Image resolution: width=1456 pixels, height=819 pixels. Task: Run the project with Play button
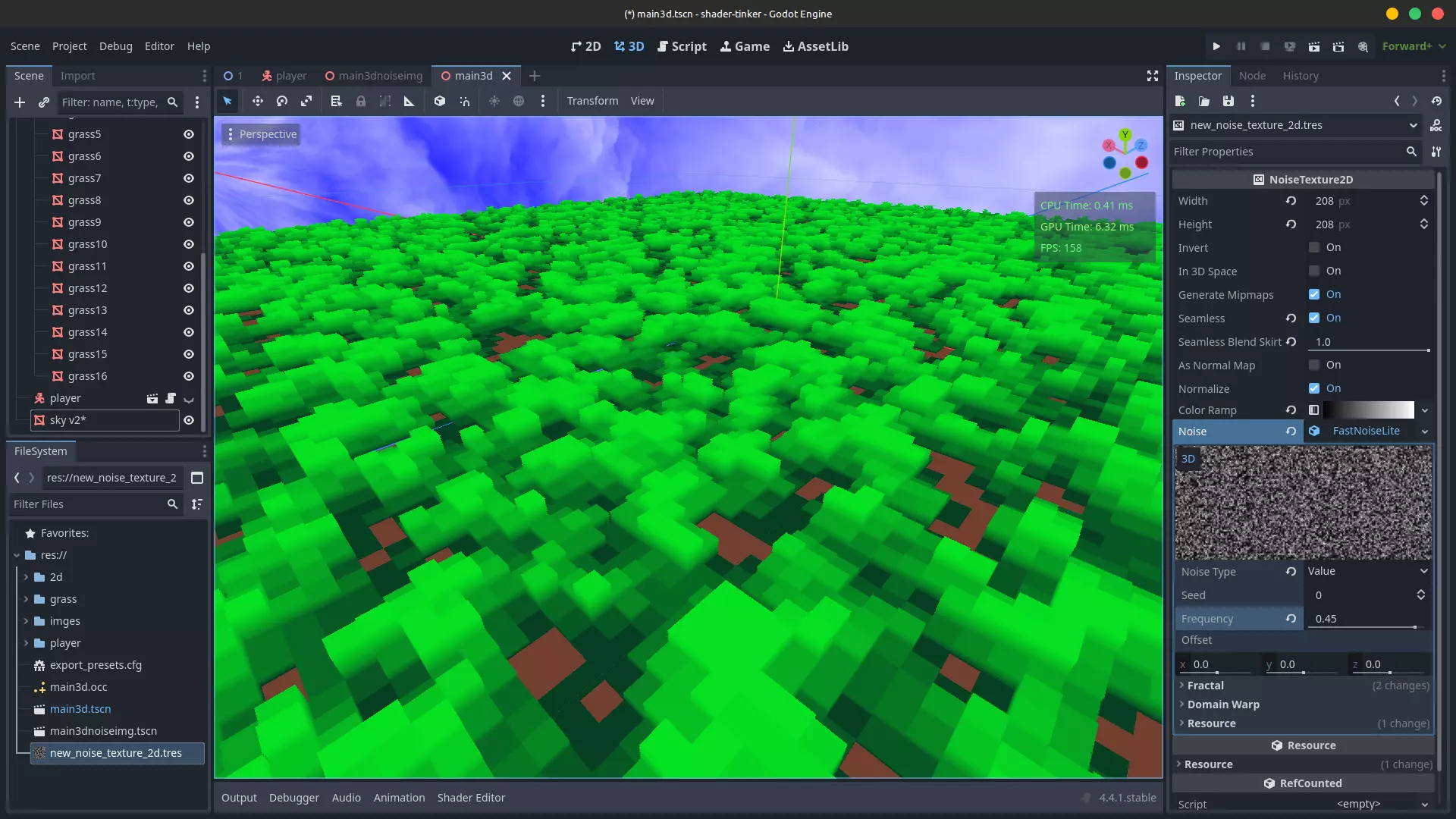point(1216,46)
